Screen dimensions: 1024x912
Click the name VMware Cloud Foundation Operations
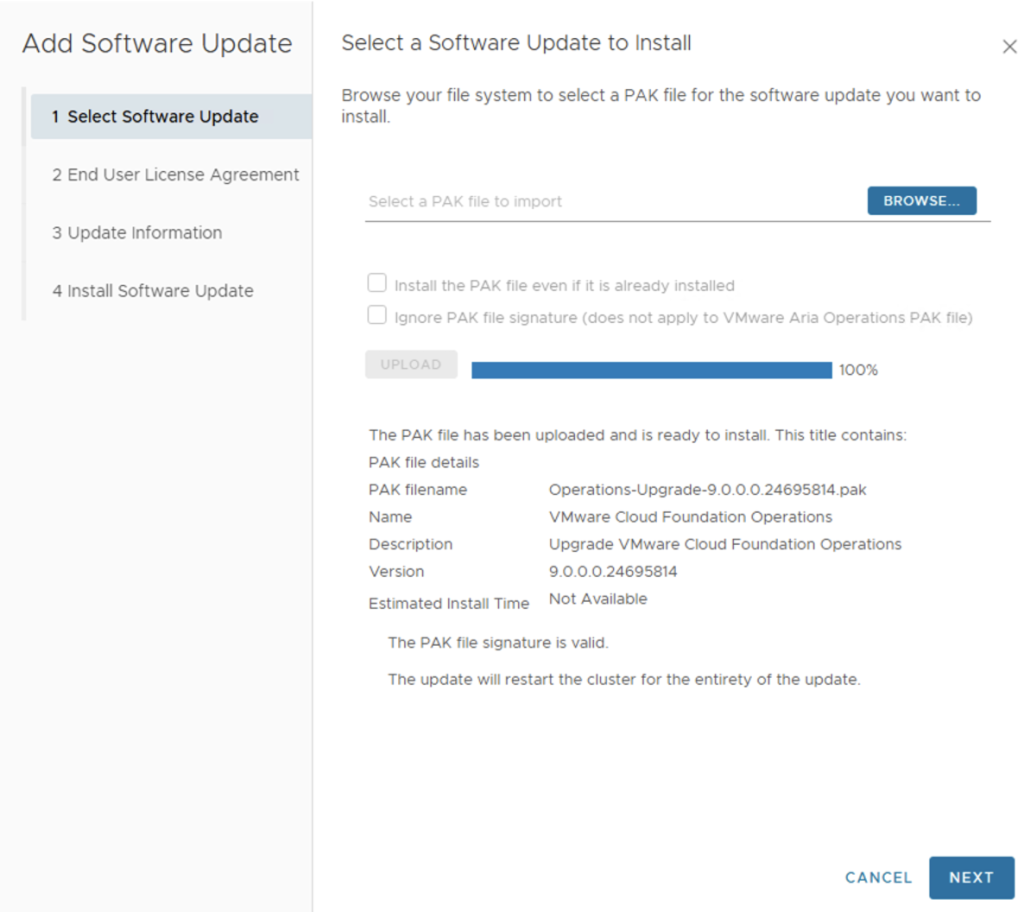(690, 517)
